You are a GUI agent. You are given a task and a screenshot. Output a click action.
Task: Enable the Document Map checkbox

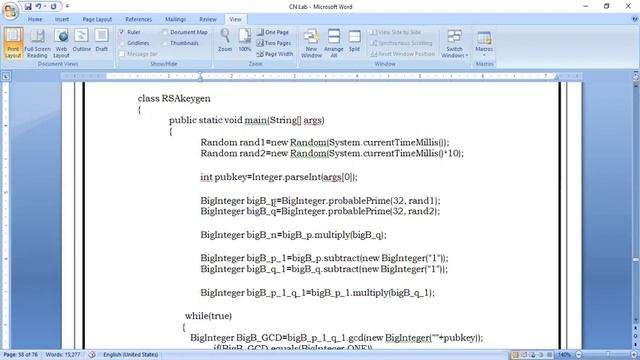pyautogui.click(x=165, y=32)
